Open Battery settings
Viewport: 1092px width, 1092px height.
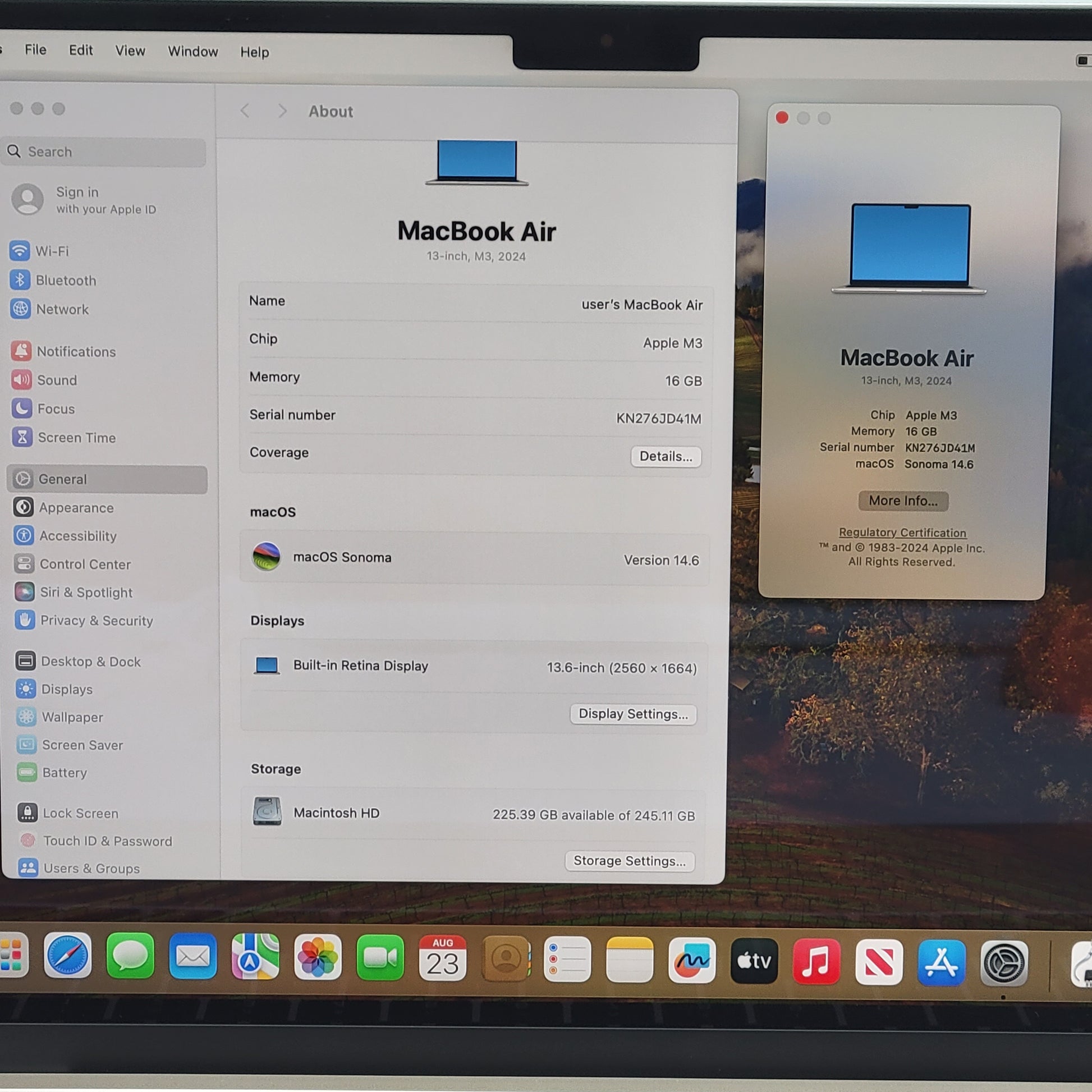[52, 773]
